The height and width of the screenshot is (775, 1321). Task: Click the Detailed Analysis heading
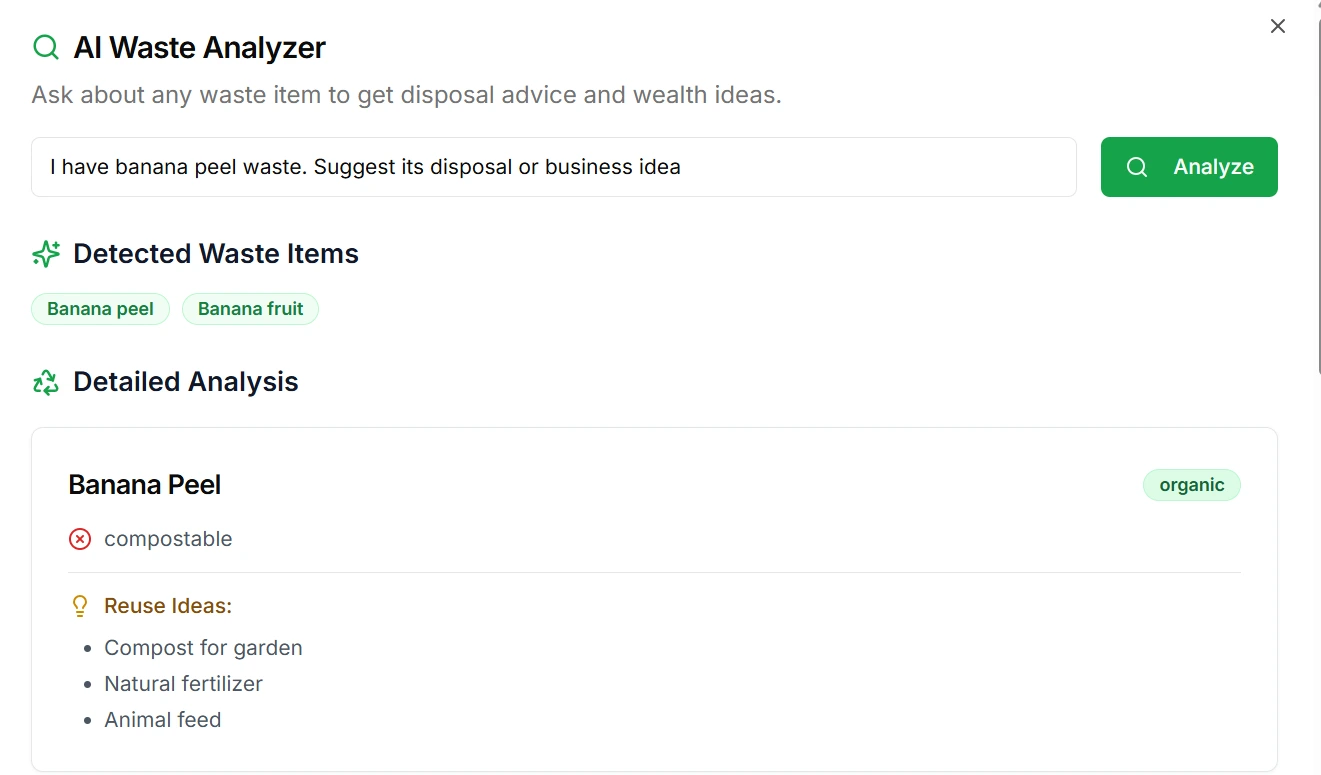[186, 382]
